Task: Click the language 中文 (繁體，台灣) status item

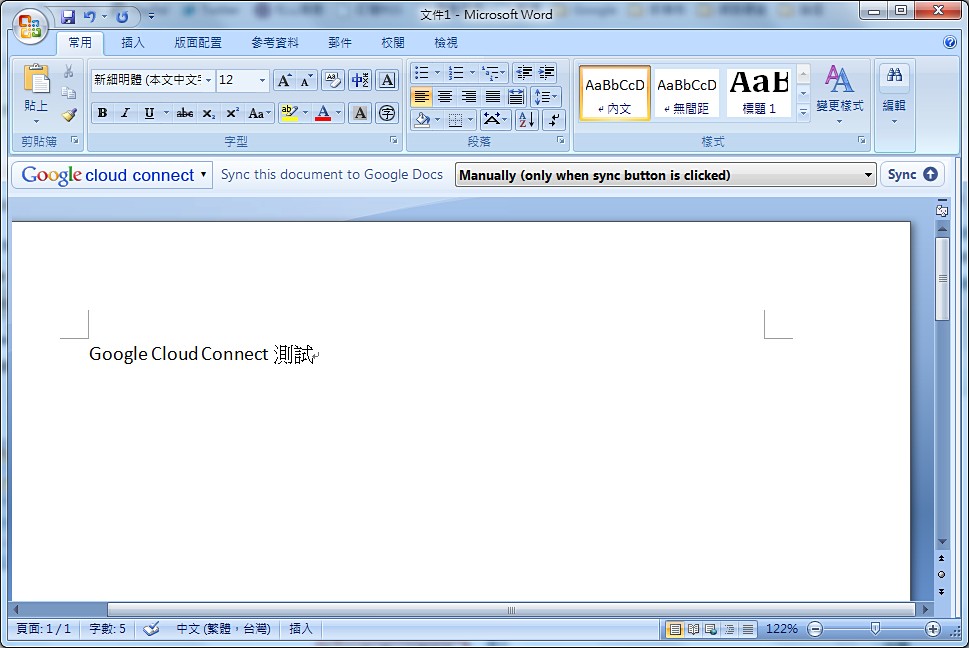Action: 224,629
